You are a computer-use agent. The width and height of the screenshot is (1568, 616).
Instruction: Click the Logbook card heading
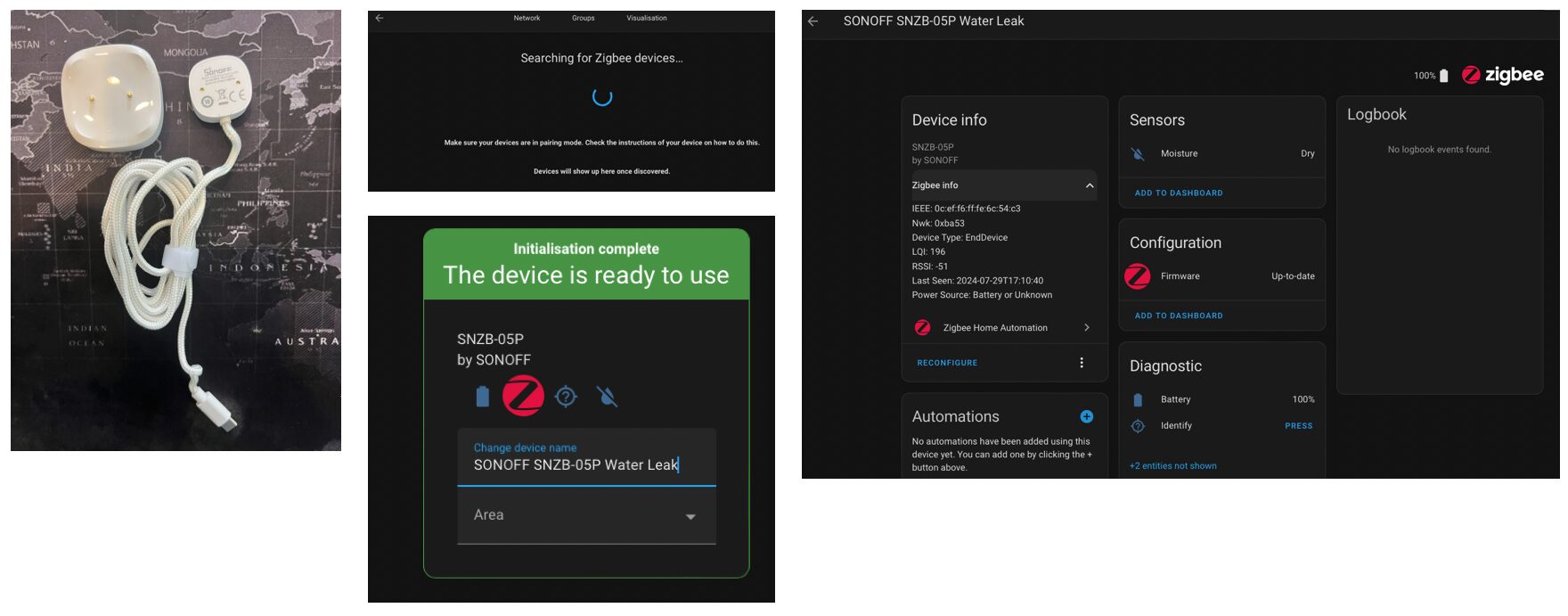(x=1376, y=114)
